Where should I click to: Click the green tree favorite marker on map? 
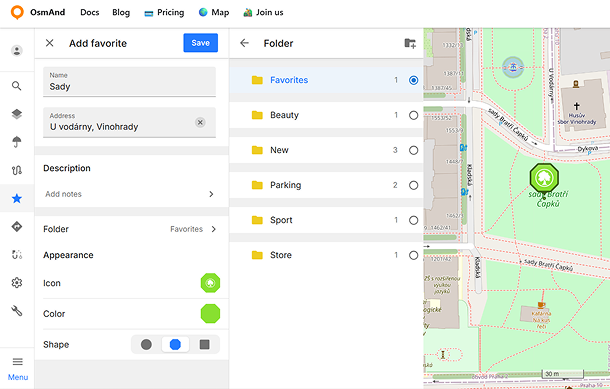tap(544, 177)
